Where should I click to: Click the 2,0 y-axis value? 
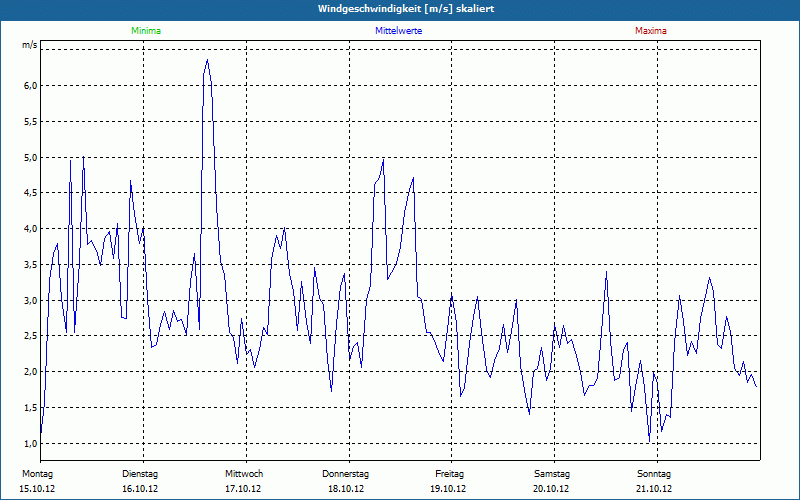pos(31,371)
